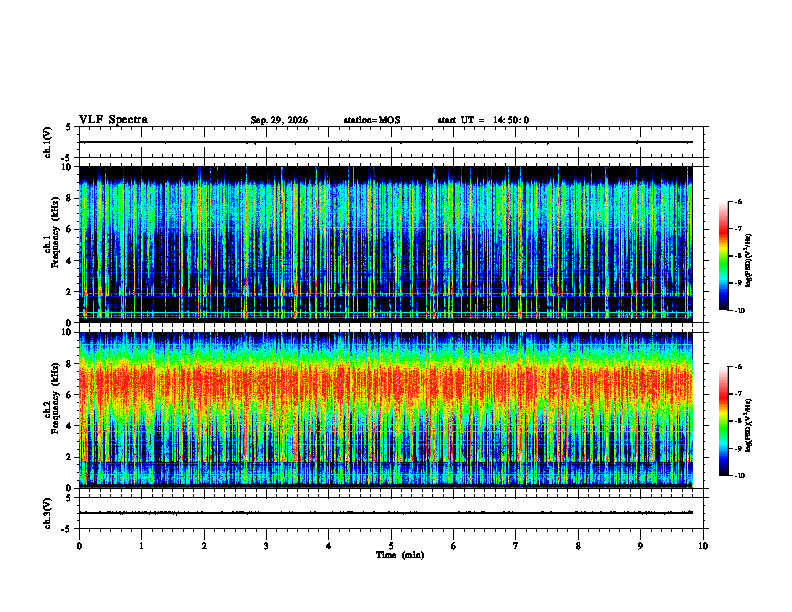Screen dimensions: 792x612
Task: Click the 0 minute tick on time axis
Action: (79, 546)
